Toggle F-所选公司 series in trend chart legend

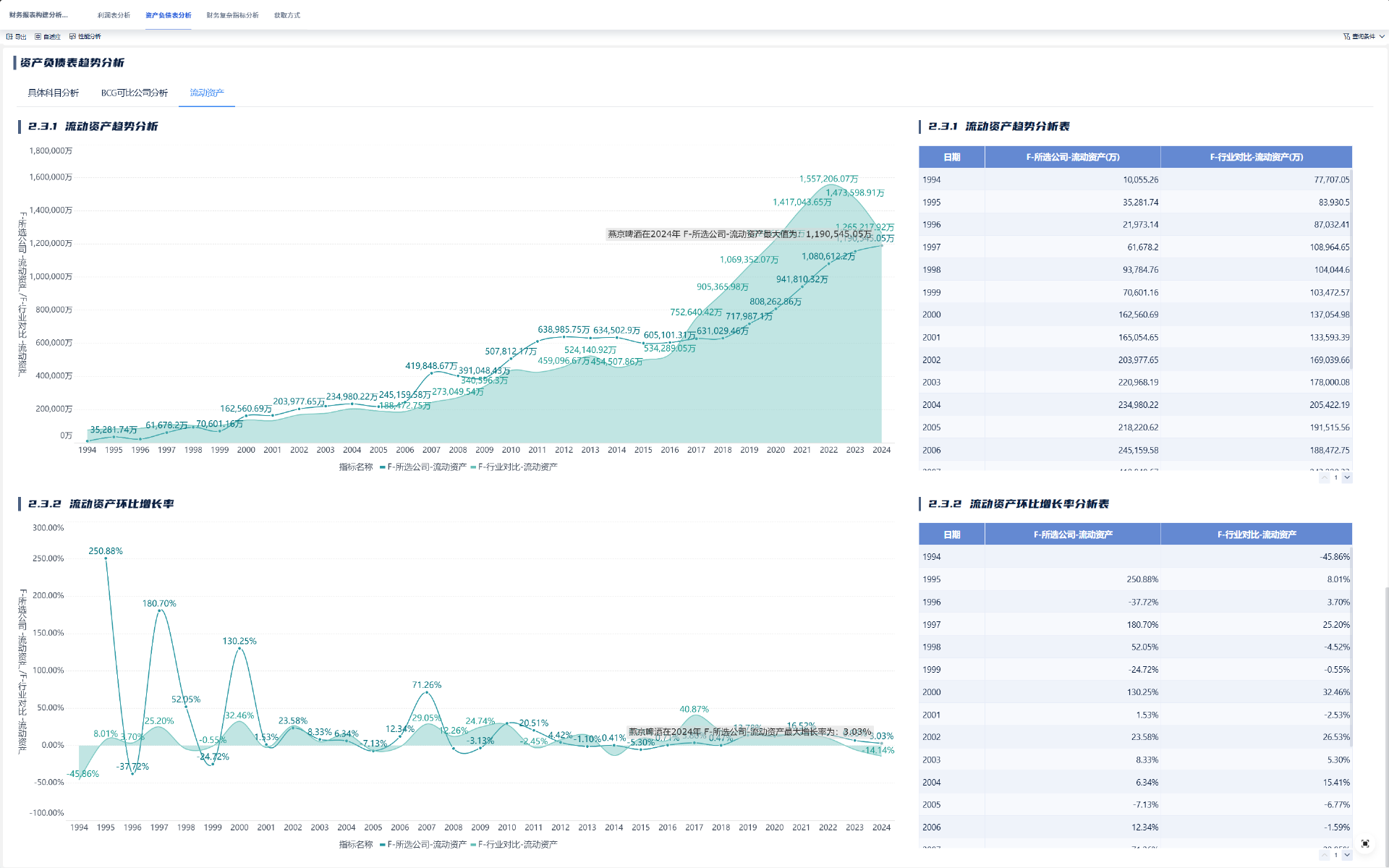click(422, 467)
